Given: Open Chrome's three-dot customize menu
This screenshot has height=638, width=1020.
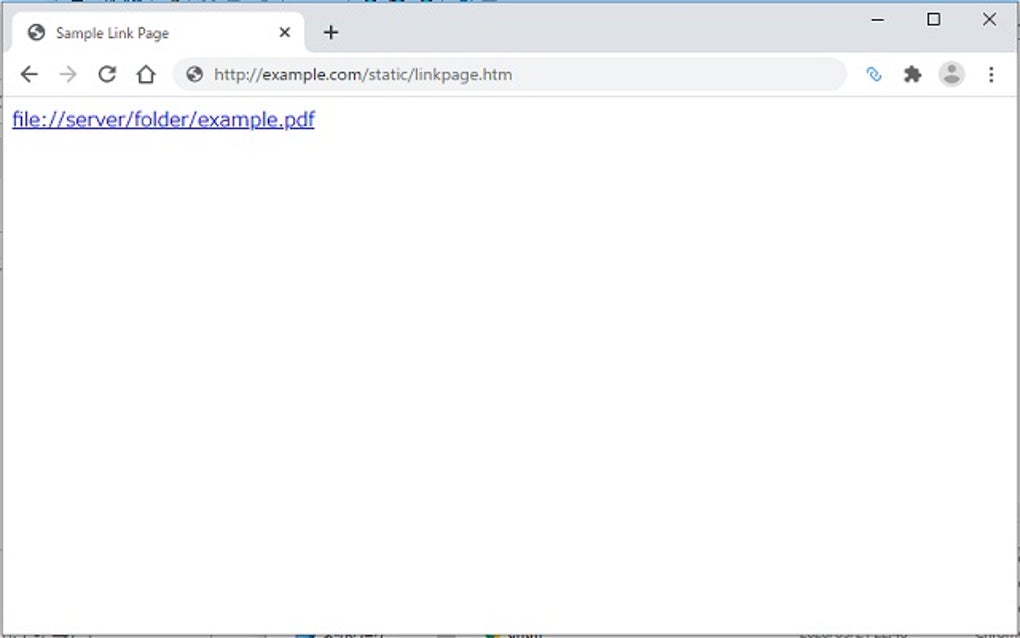Looking at the screenshot, I should coord(991,74).
